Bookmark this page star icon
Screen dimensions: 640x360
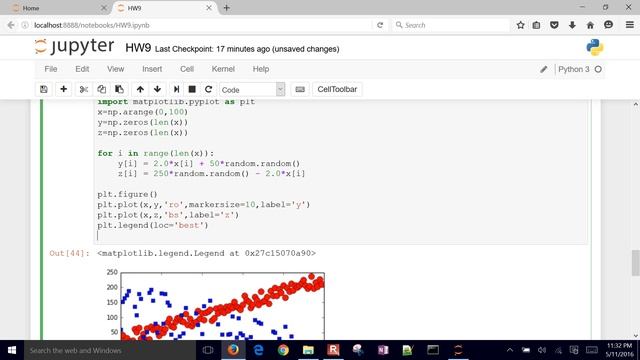tap(520, 25)
